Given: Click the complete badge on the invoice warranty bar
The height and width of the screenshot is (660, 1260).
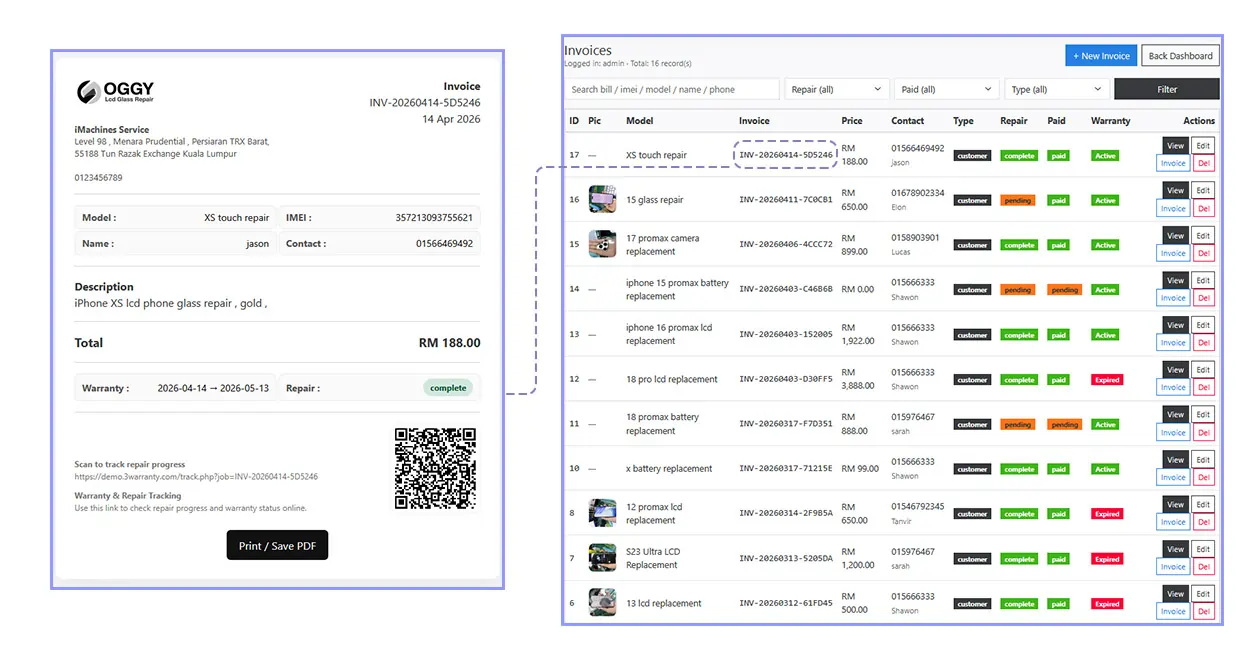Looking at the screenshot, I should (x=448, y=387).
